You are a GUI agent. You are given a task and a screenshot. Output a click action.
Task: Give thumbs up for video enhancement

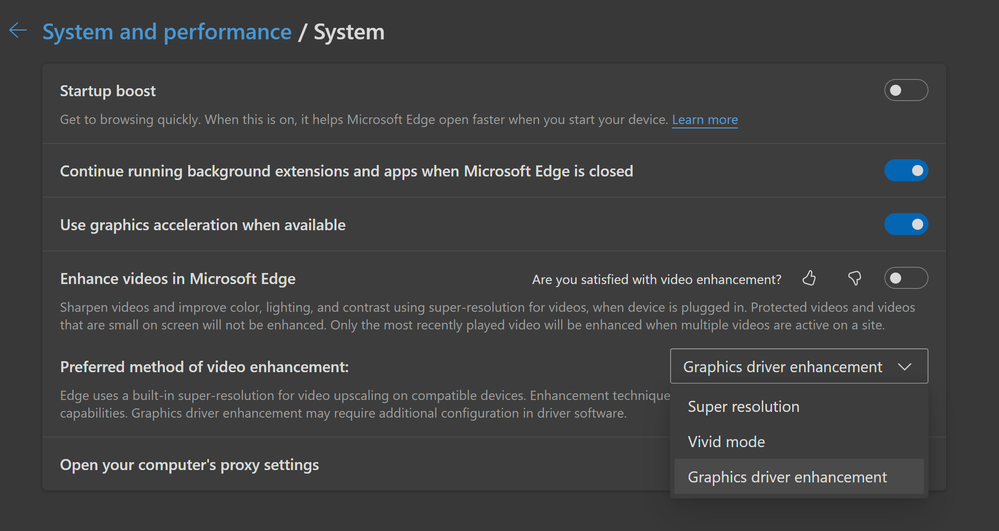point(809,278)
